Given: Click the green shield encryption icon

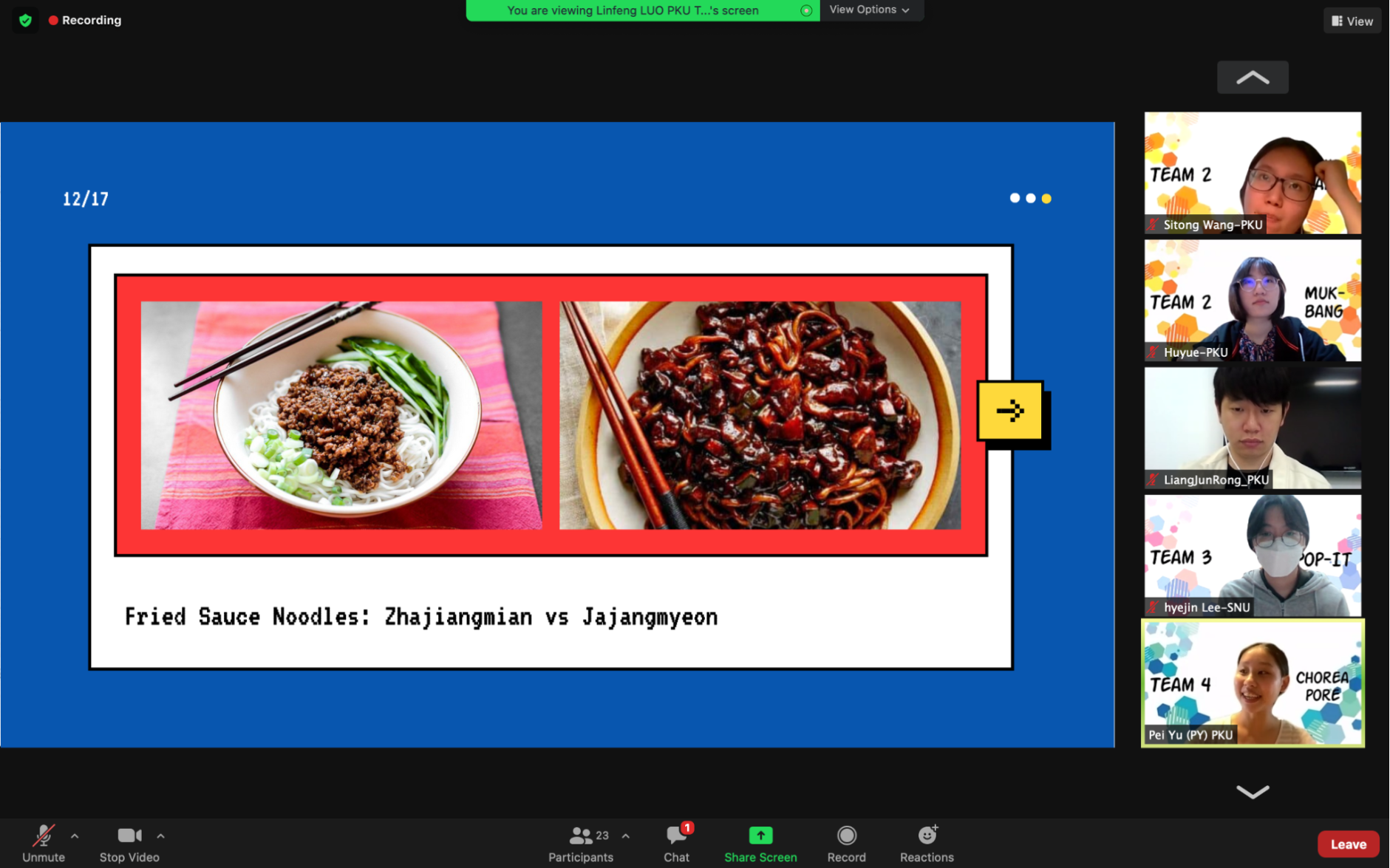Looking at the screenshot, I should tap(25, 20).
